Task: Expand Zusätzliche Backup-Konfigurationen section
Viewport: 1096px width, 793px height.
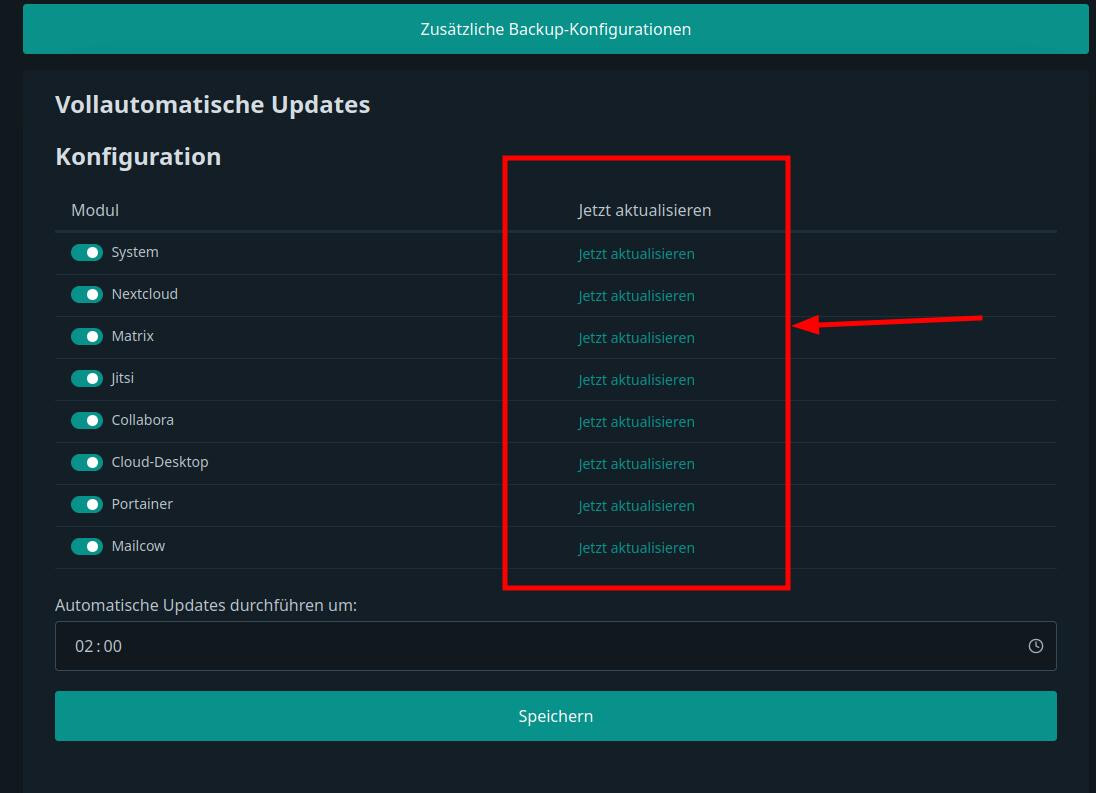Action: click(x=555, y=29)
